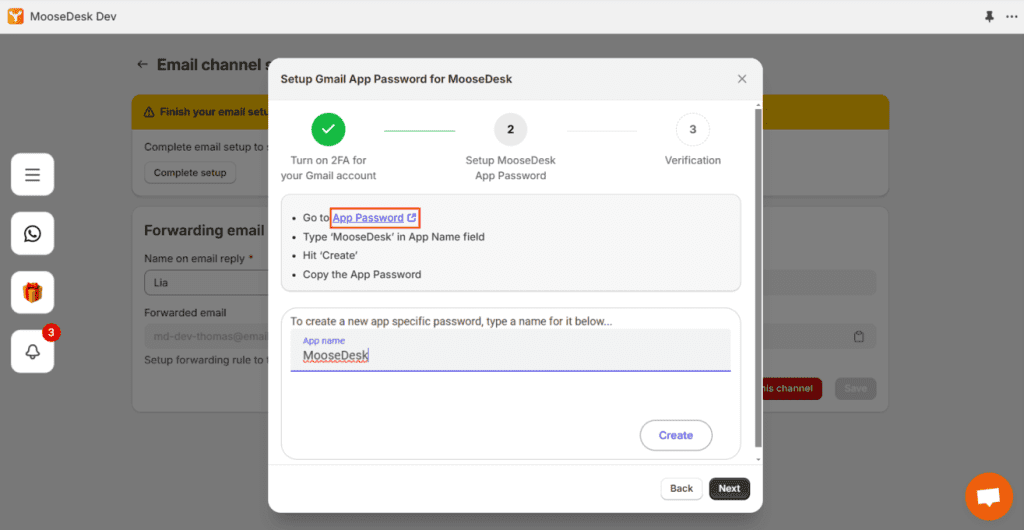
Task: Click the green completed step checkmark
Action: pyautogui.click(x=328, y=129)
